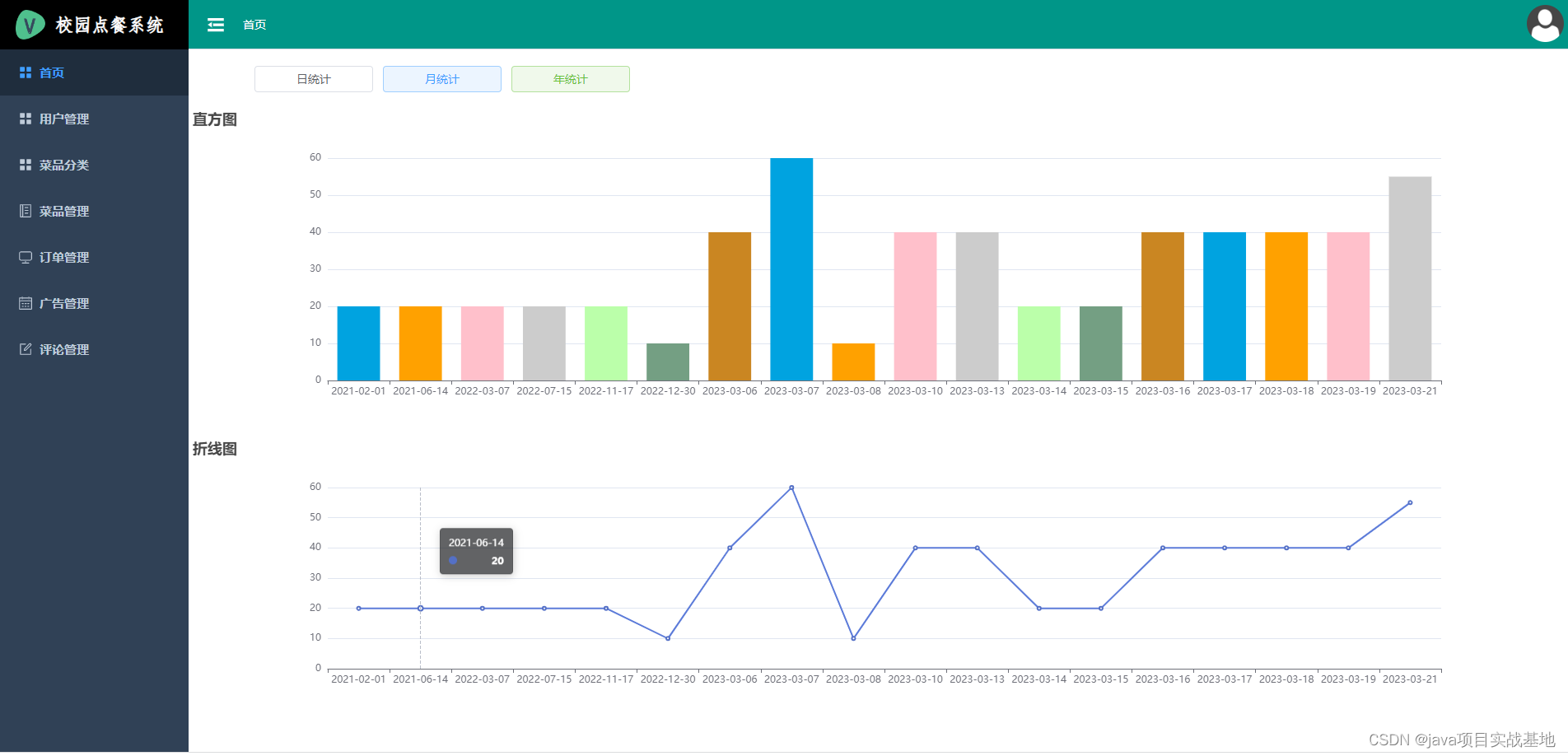Click line chart point at 2023-03-06

pyautogui.click(x=730, y=548)
